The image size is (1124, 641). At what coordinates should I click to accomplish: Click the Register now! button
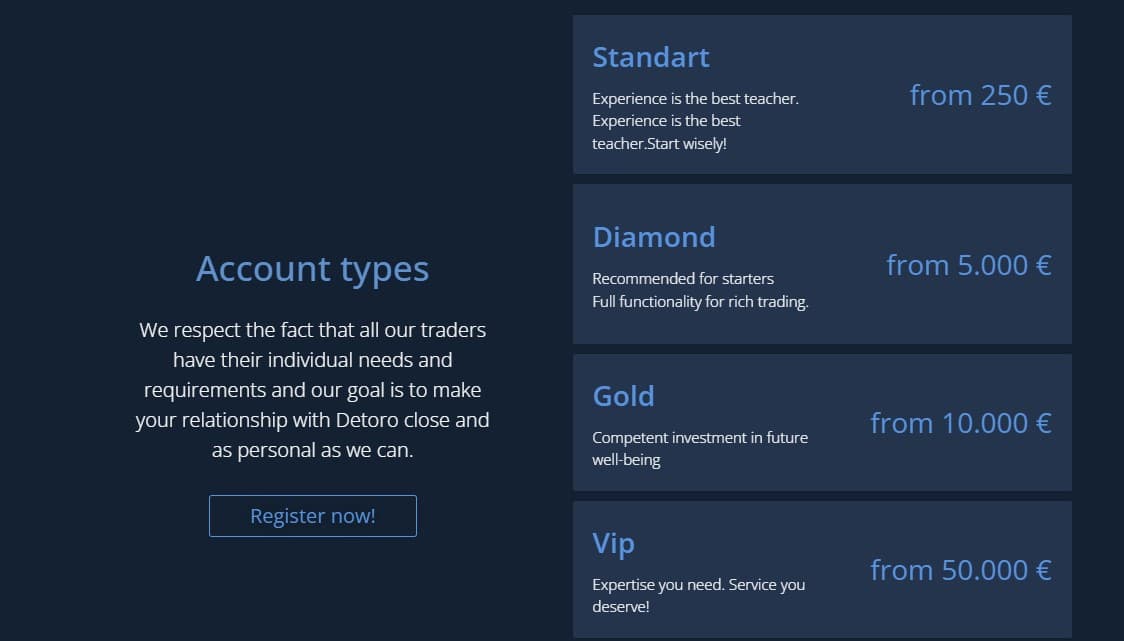(313, 516)
